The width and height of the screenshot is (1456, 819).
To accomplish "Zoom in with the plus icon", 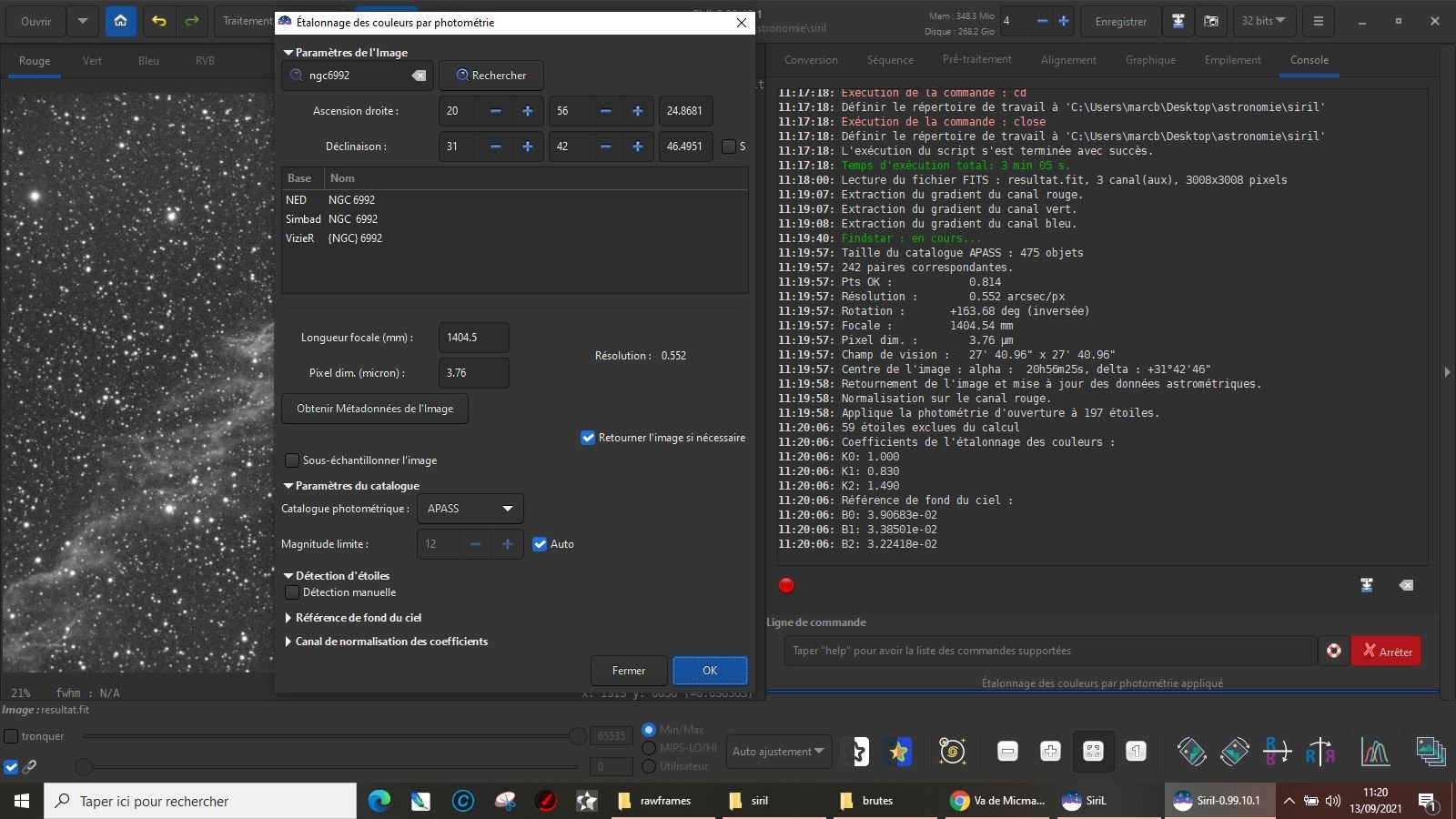I will click(1050, 752).
